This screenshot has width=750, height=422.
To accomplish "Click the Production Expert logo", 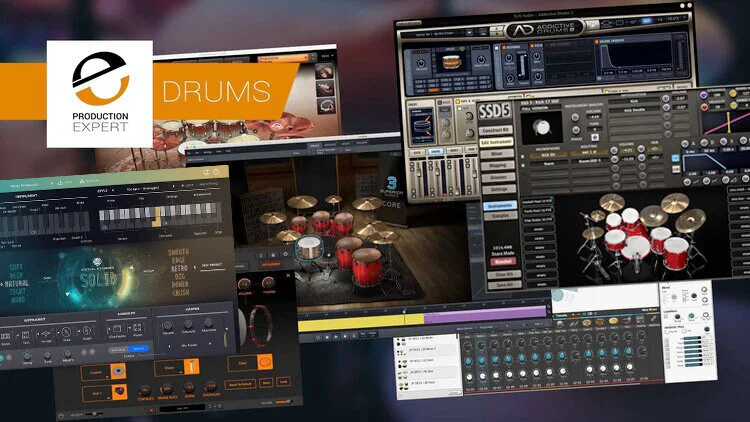I will pyautogui.click(x=100, y=94).
